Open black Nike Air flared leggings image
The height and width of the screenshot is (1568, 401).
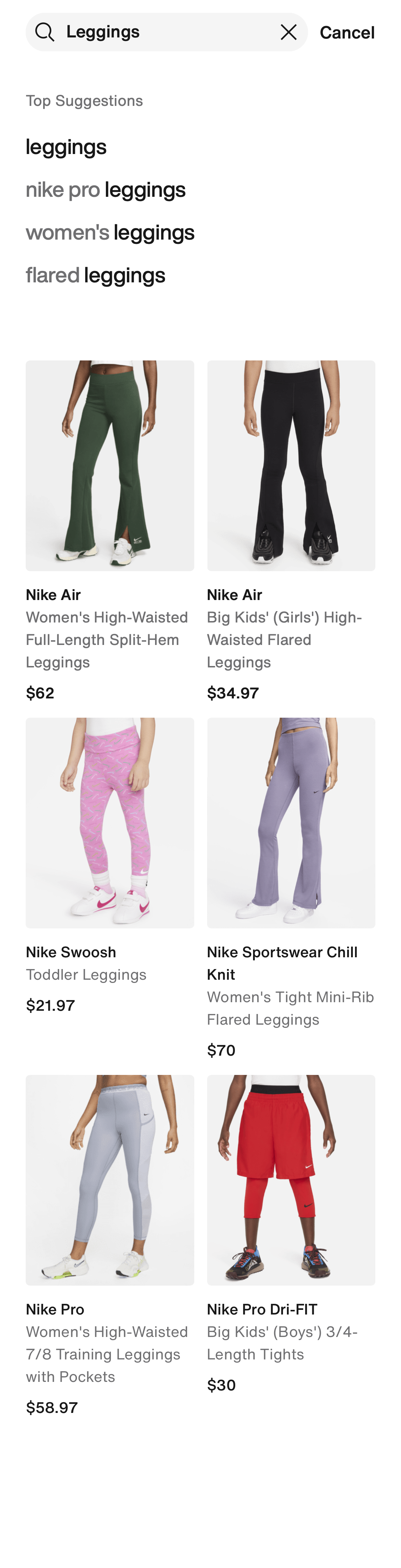291,466
